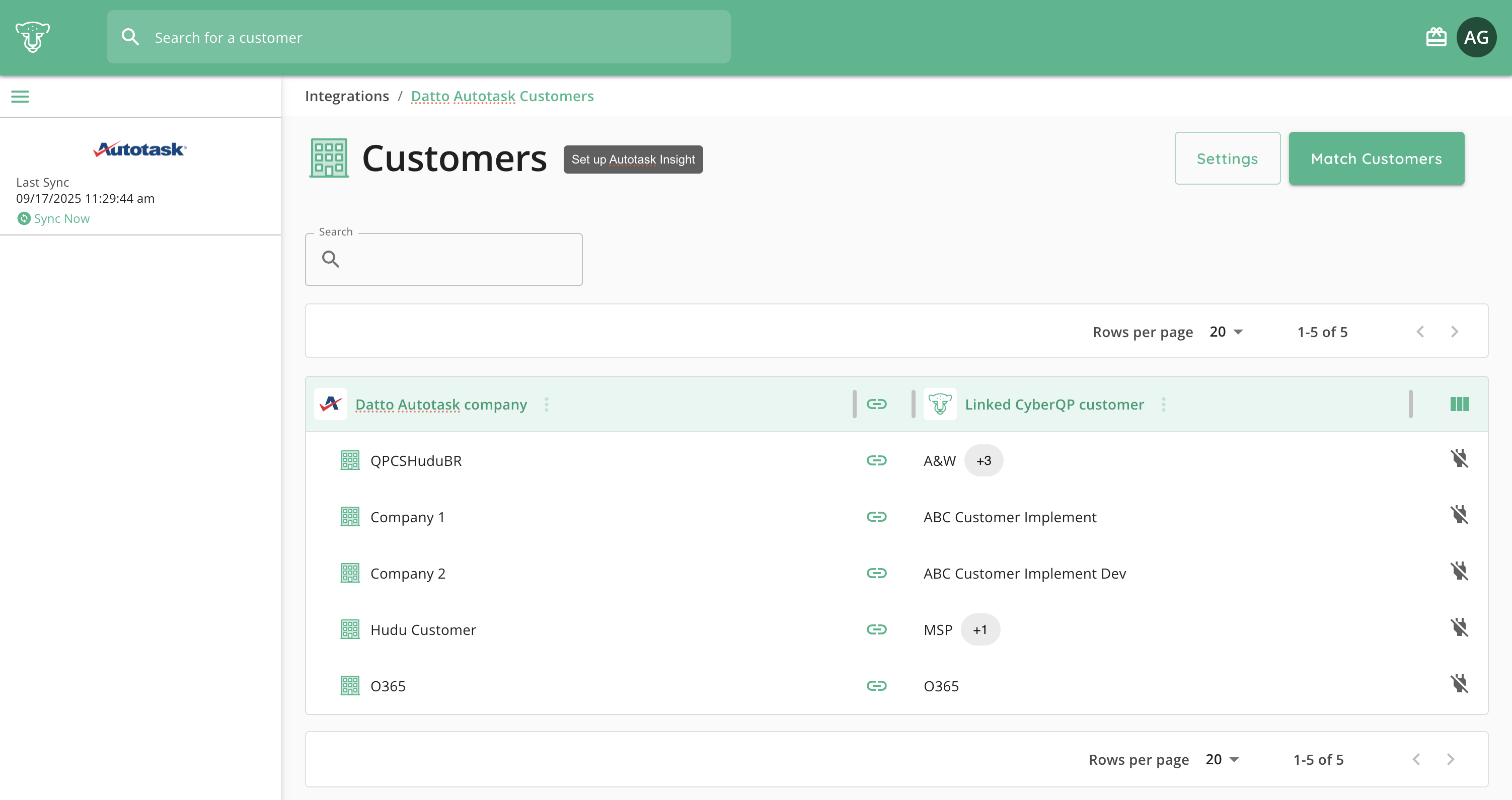
Task: Open the top Rows per page dropdown
Action: 1226,332
